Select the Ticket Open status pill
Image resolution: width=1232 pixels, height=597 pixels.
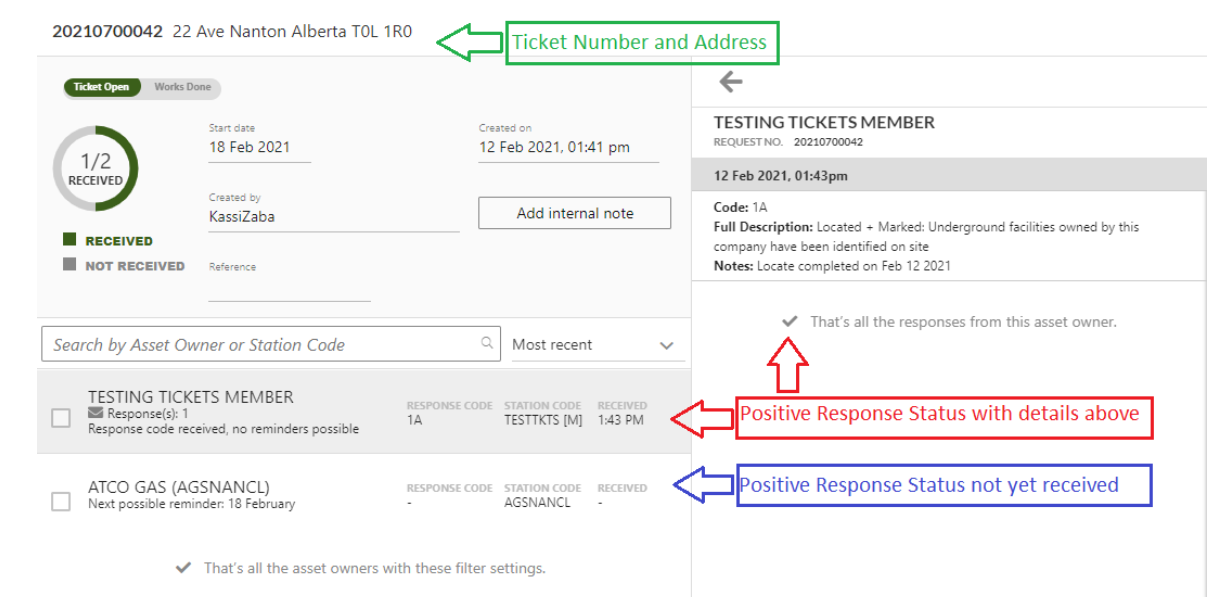[x=101, y=87]
